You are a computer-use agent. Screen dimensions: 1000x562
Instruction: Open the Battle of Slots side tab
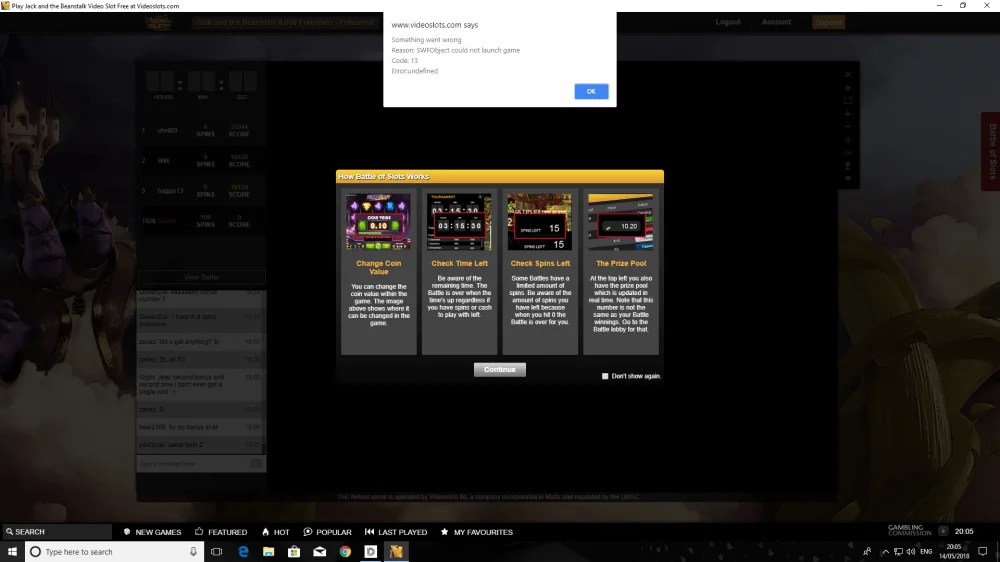pos(992,152)
